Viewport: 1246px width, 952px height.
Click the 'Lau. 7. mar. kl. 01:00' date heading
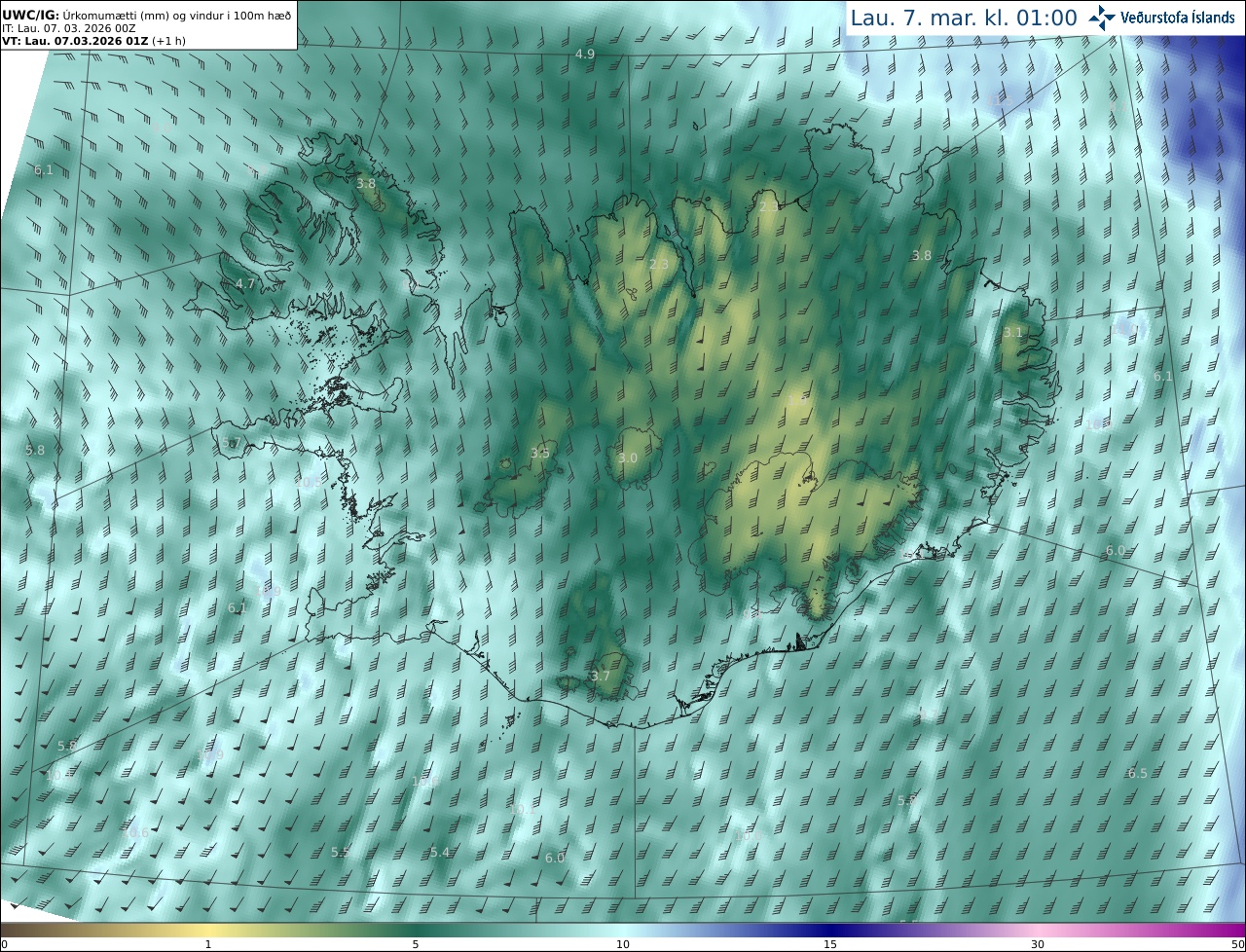tap(964, 18)
